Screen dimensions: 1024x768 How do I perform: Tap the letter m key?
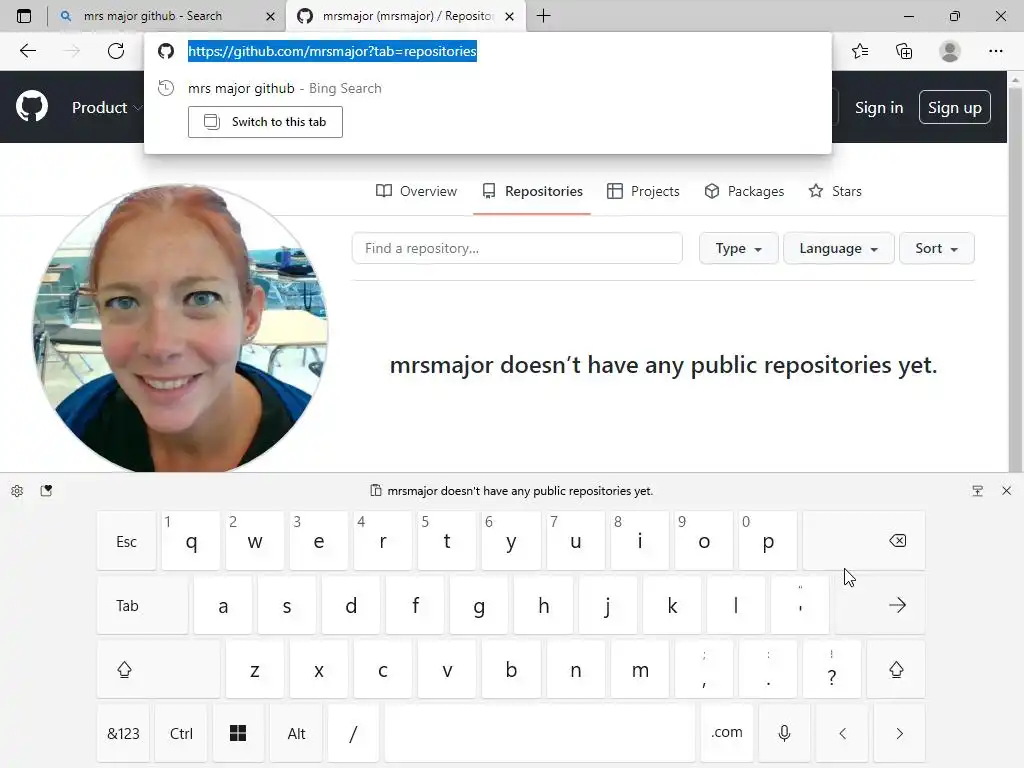[640, 669]
